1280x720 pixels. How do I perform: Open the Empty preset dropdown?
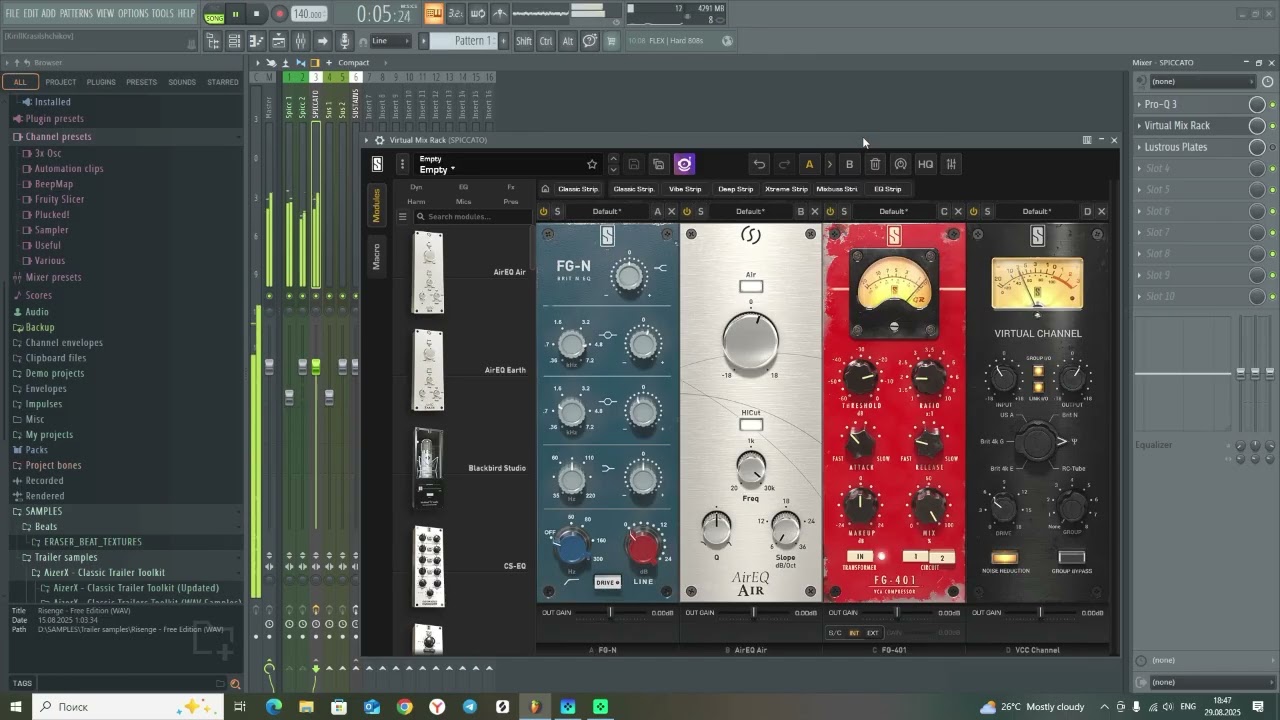coord(437,170)
